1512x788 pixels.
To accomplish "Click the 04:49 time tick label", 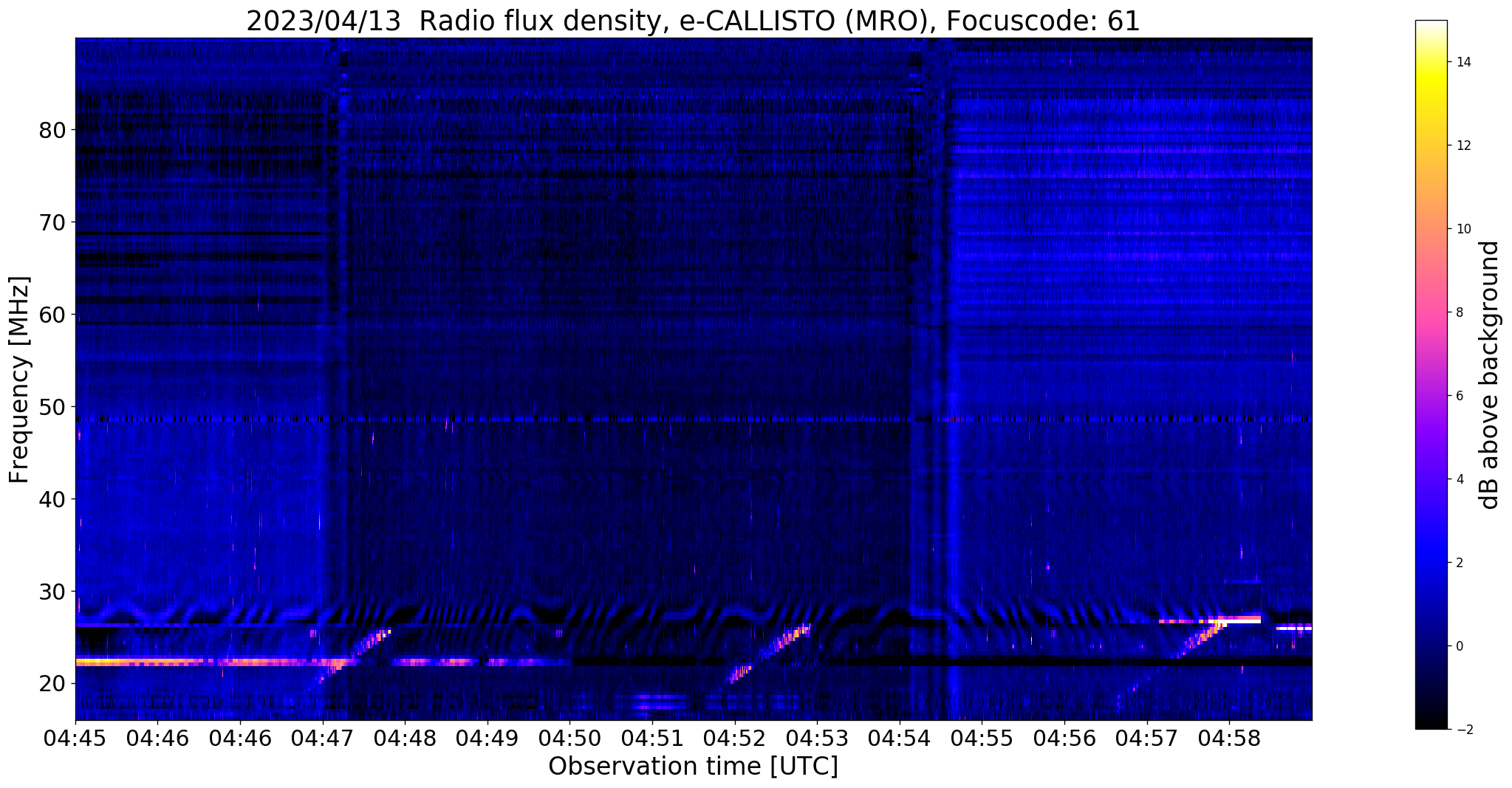I will (488, 739).
